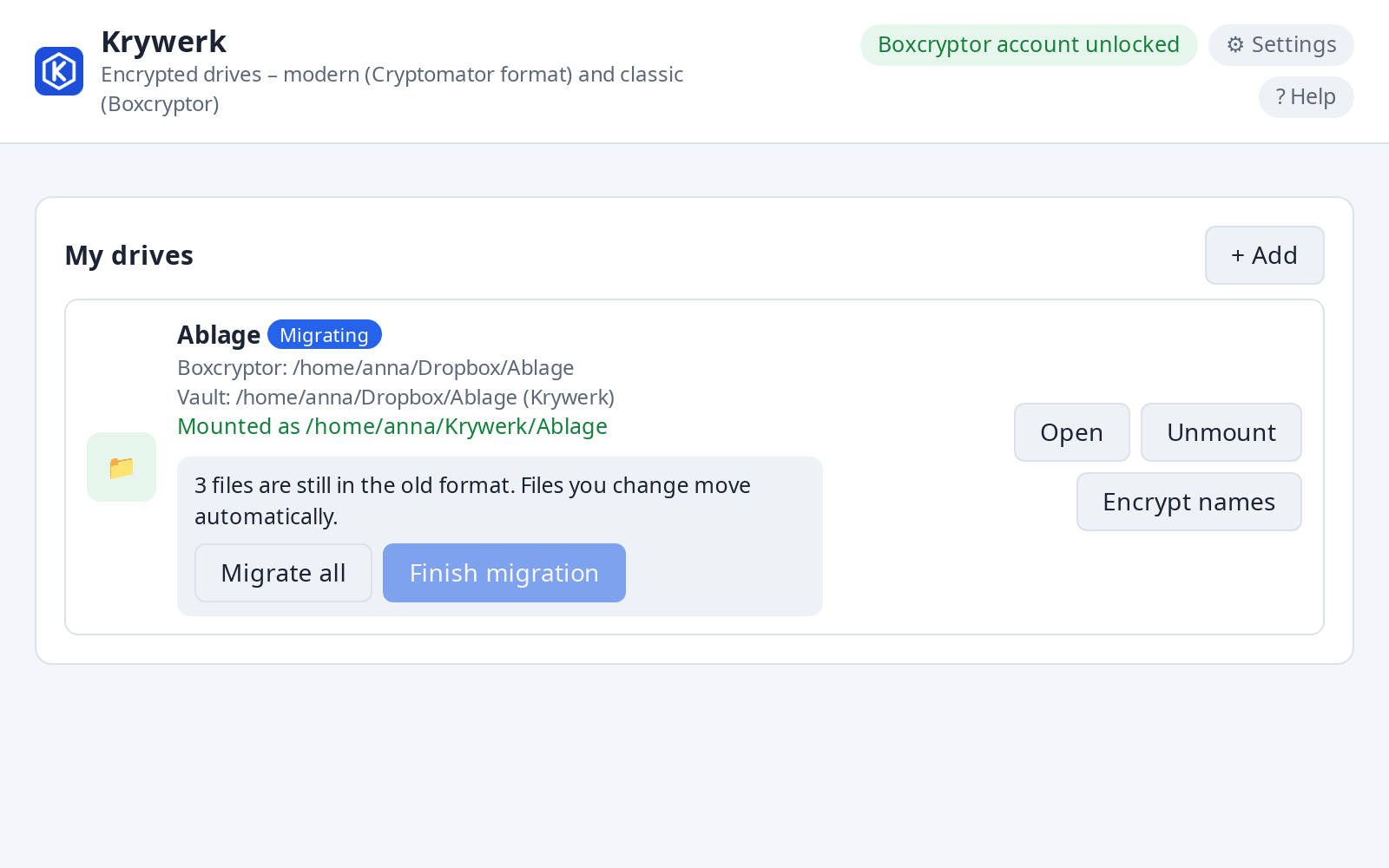The width and height of the screenshot is (1389, 868).
Task: Click the Vault path line
Action: (396, 398)
